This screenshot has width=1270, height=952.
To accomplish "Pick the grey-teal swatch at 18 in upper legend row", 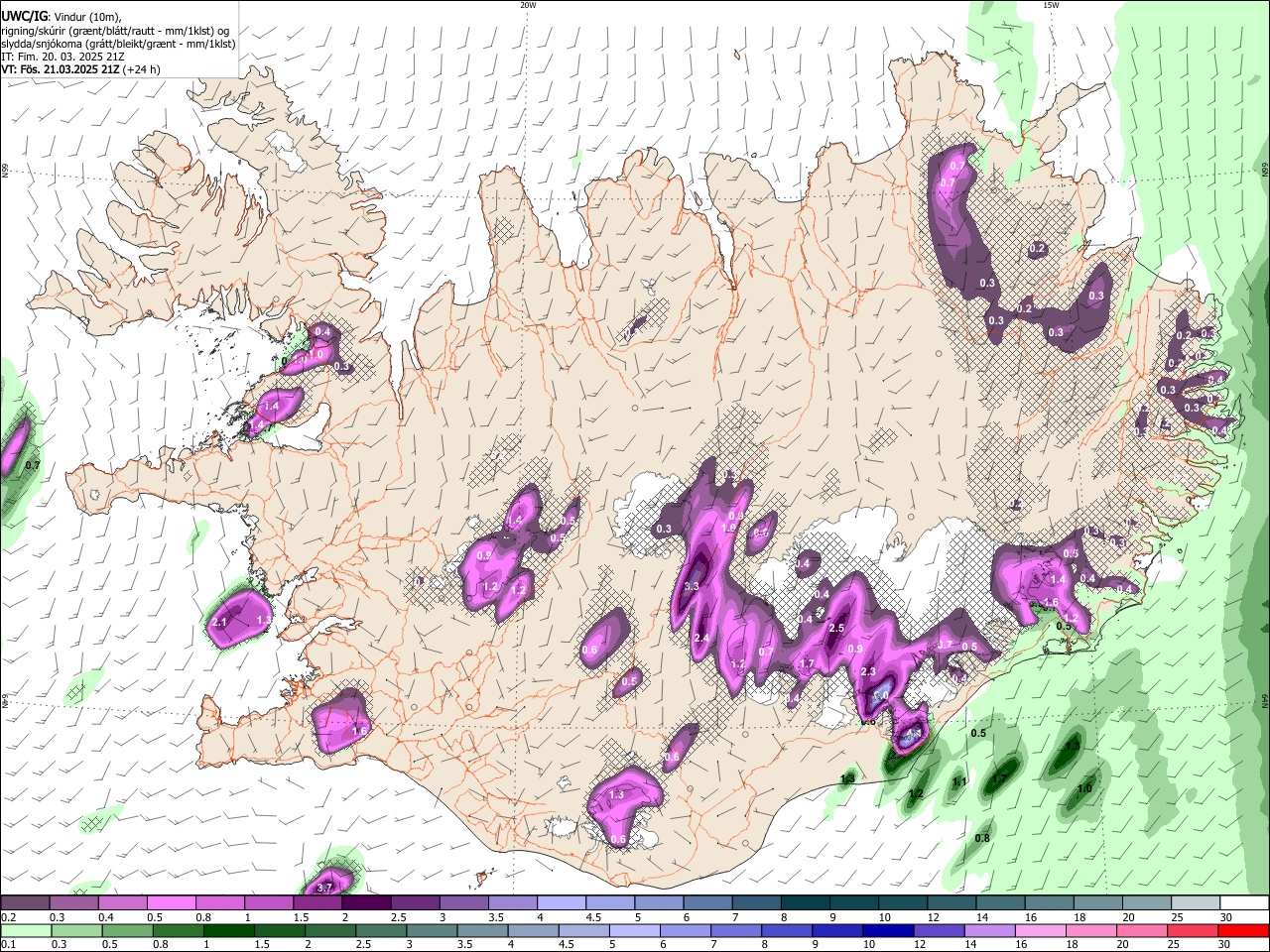I will point(1098,902).
